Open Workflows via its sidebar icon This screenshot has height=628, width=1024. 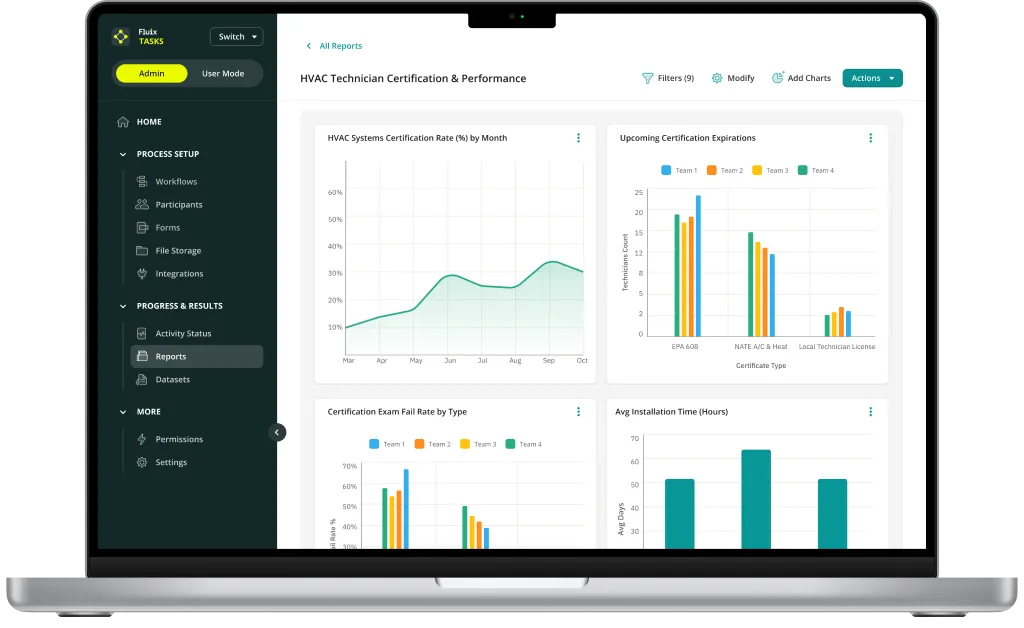point(142,181)
